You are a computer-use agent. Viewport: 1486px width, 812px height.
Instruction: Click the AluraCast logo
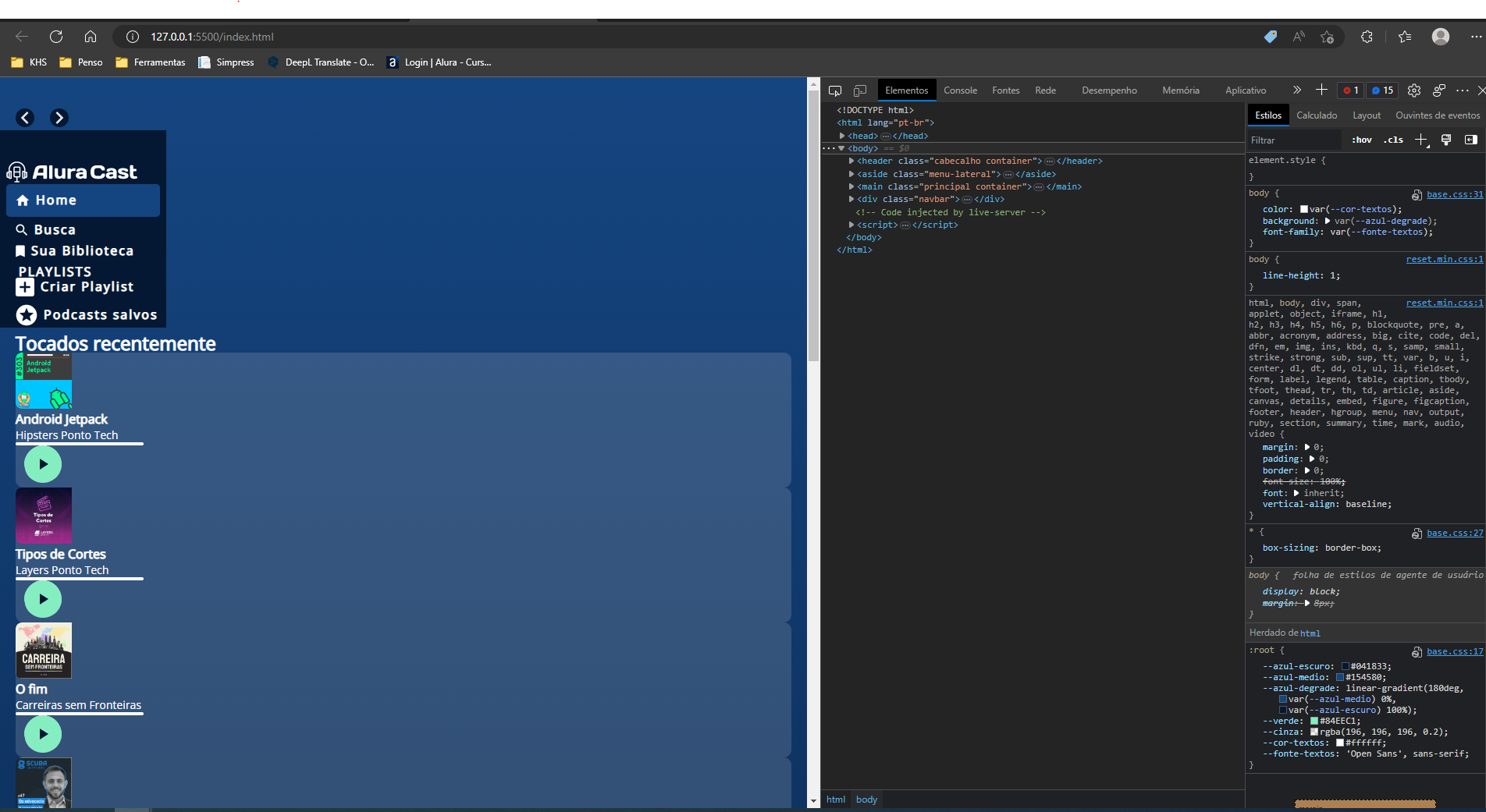[72, 172]
